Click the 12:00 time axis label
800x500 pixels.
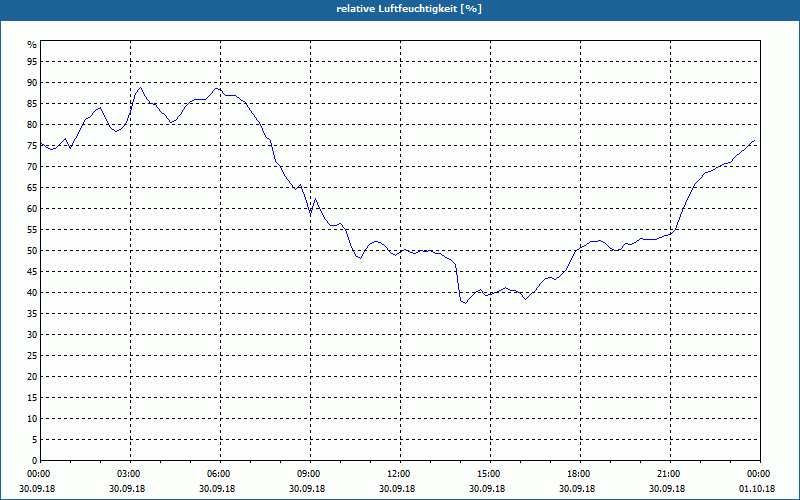(x=397, y=473)
